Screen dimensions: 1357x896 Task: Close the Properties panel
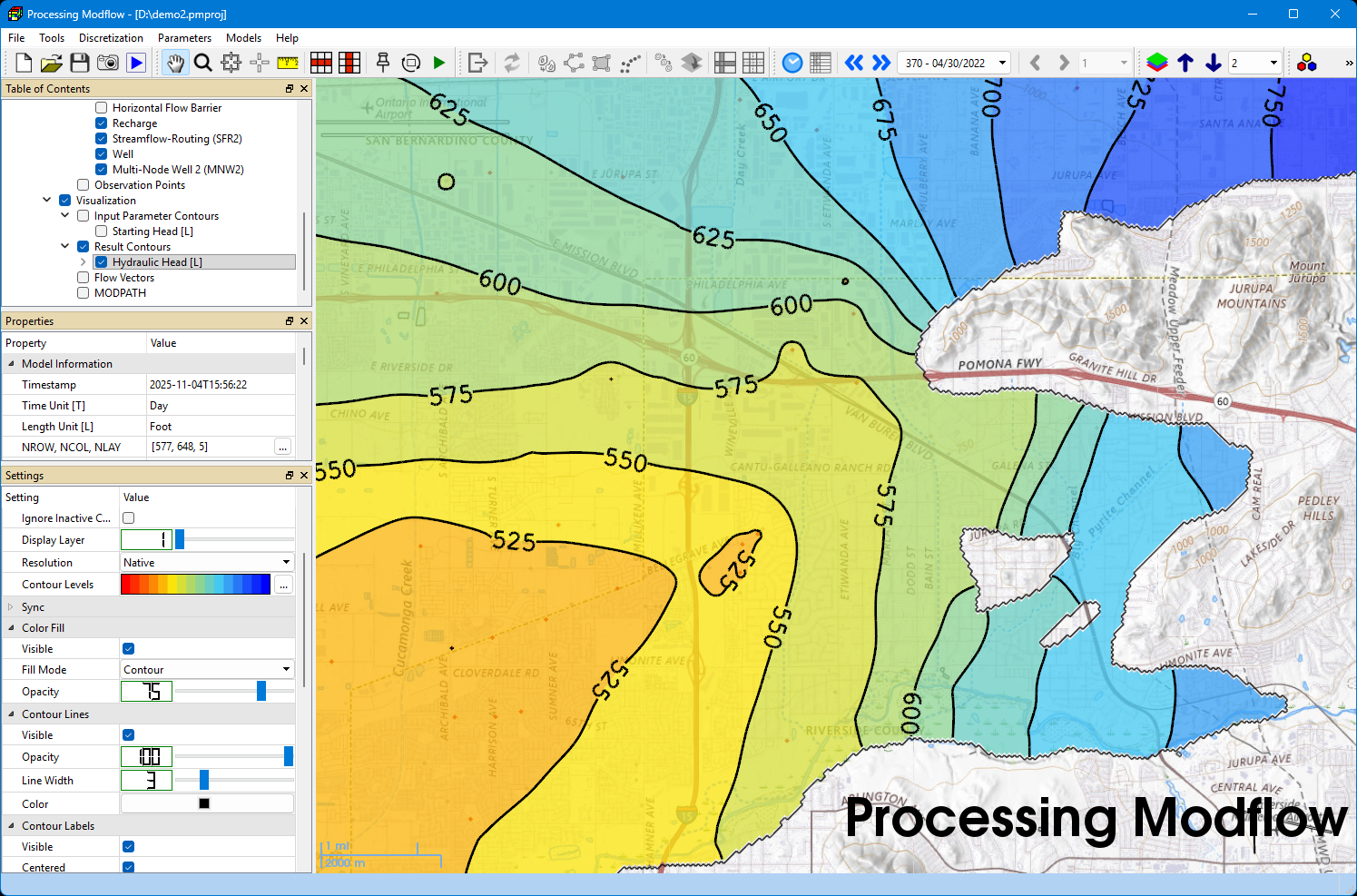coord(304,320)
